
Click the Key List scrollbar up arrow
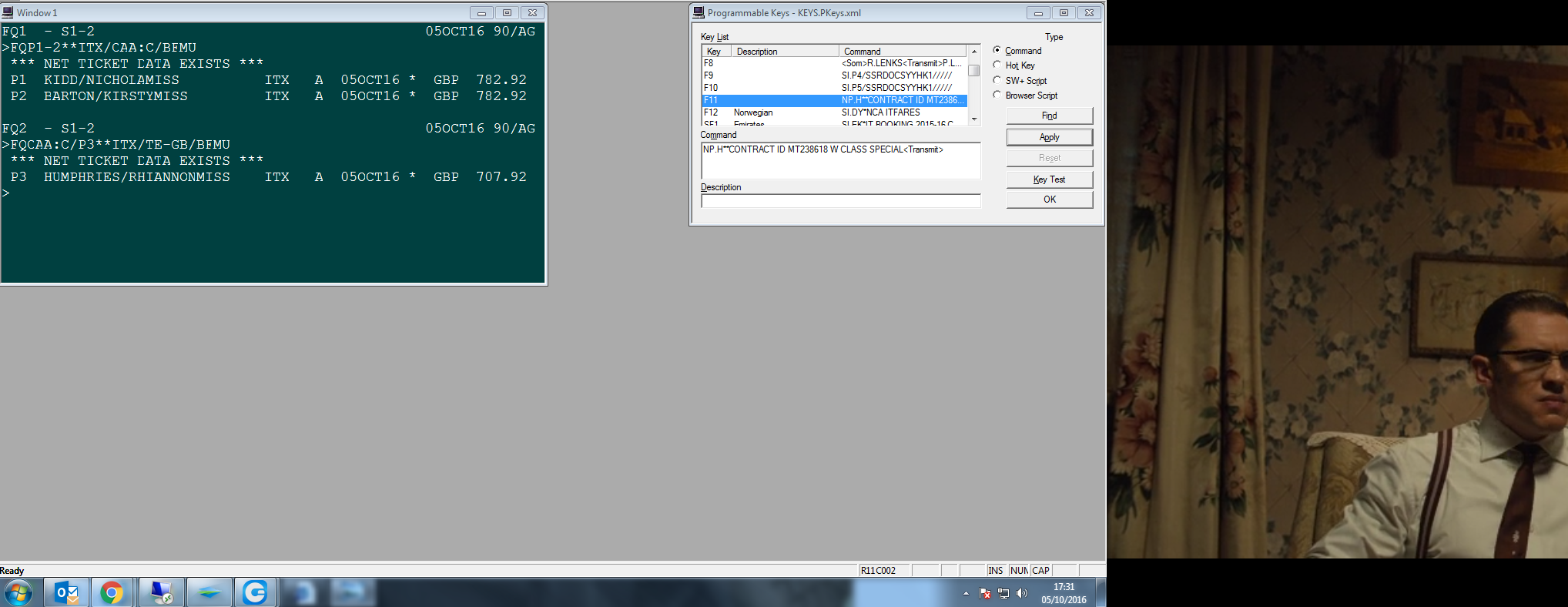[x=974, y=52]
